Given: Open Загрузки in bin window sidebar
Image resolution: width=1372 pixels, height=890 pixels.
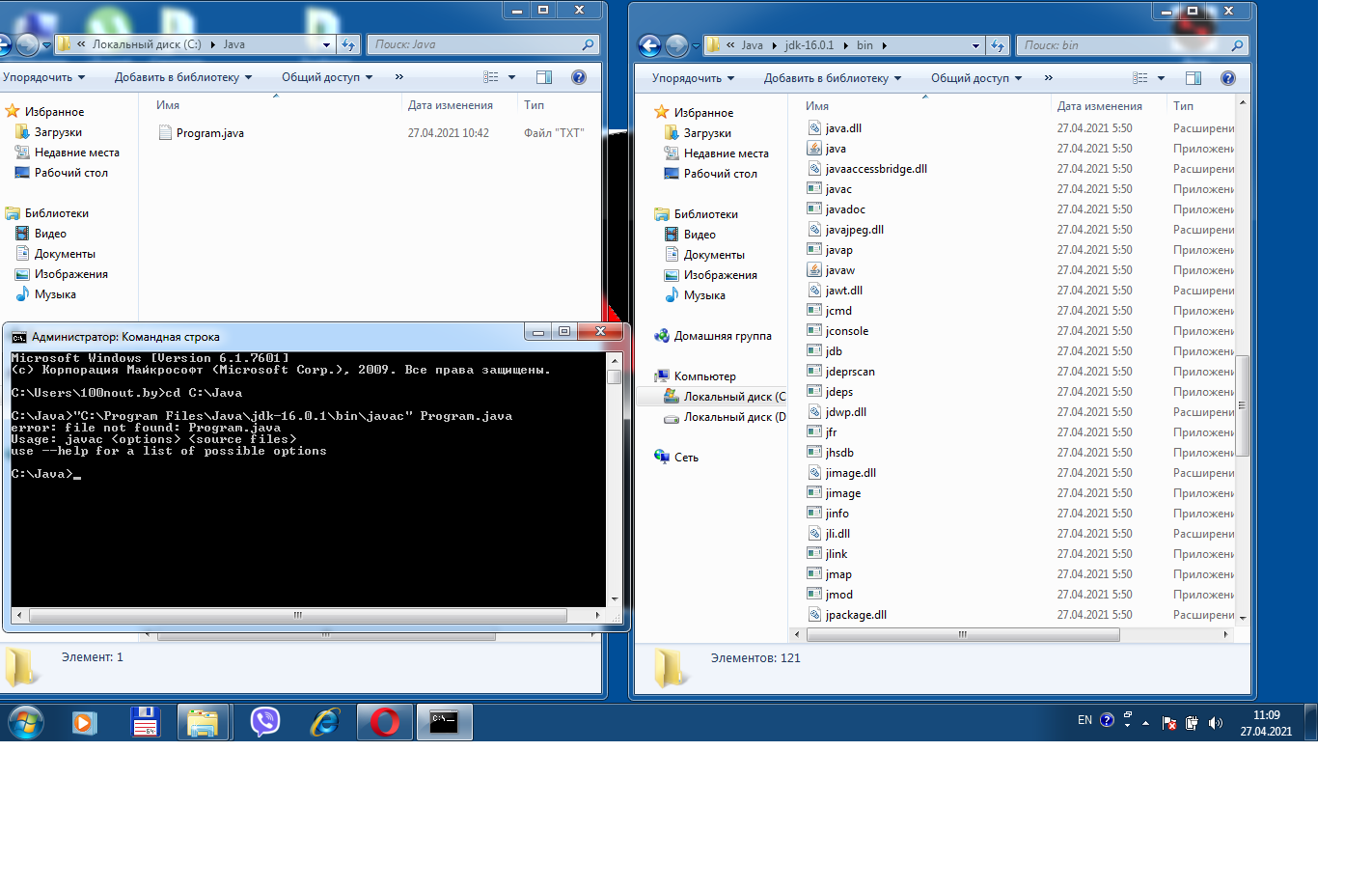Looking at the screenshot, I should tap(707, 133).
